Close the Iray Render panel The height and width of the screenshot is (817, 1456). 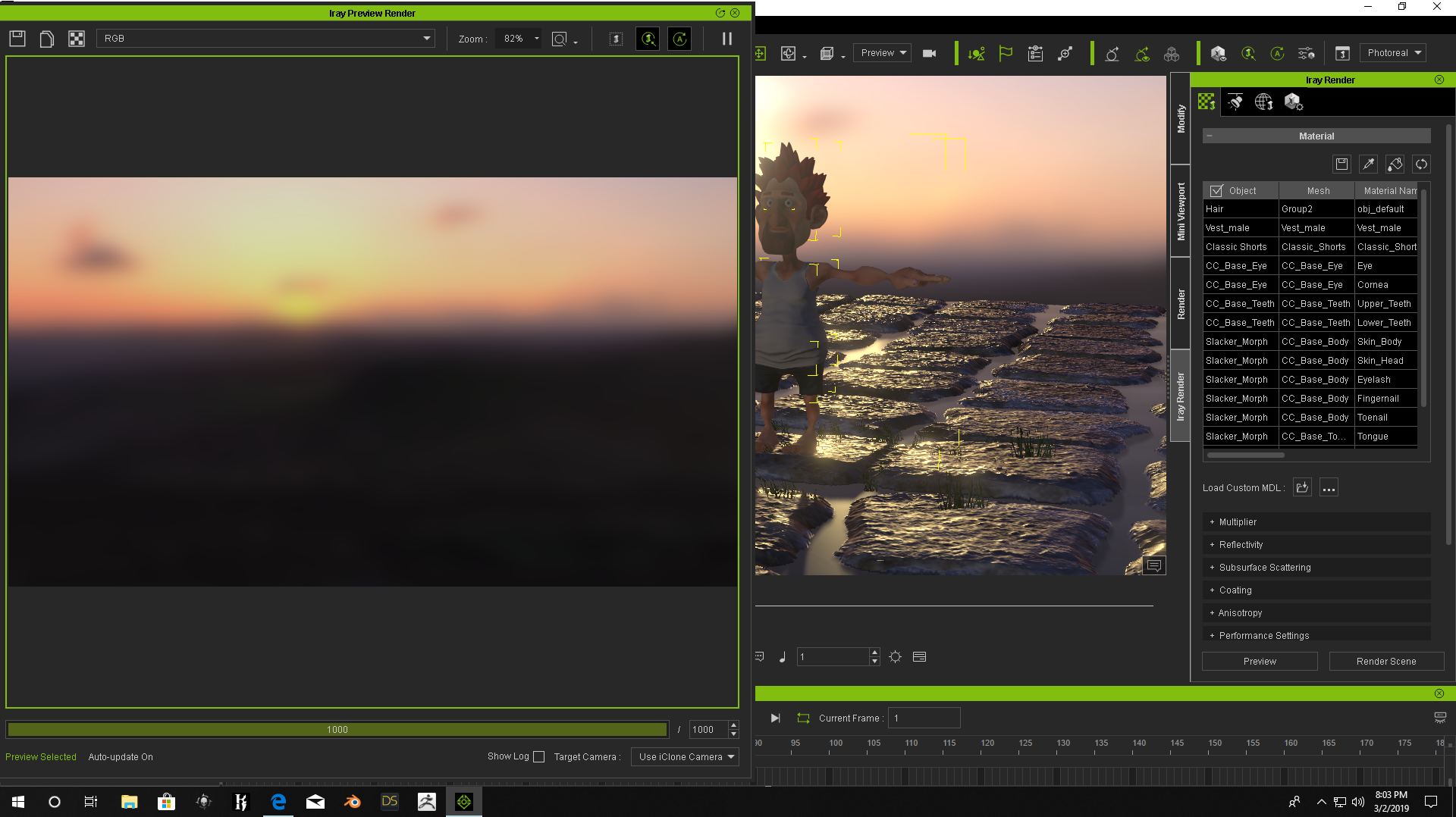click(x=1439, y=80)
